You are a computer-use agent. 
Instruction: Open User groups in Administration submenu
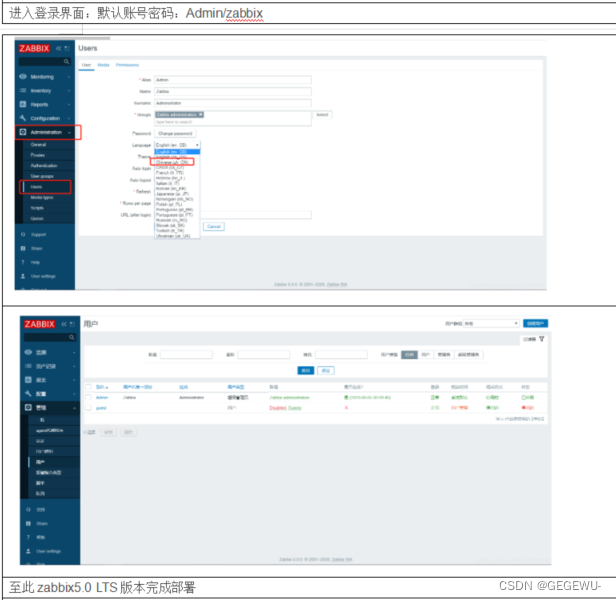42,176
